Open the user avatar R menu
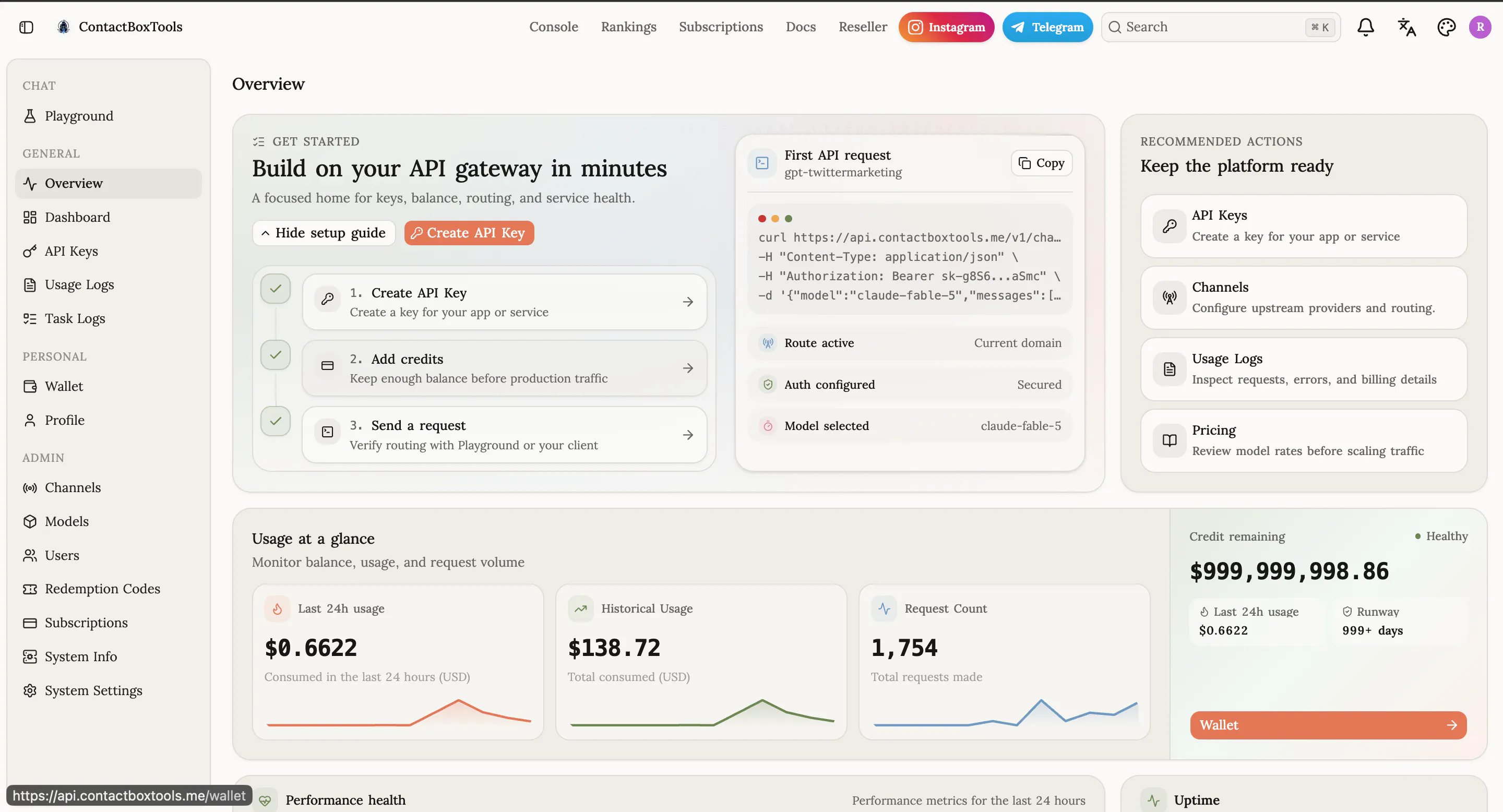The width and height of the screenshot is (1503, 812). (x=1480, y=27)
